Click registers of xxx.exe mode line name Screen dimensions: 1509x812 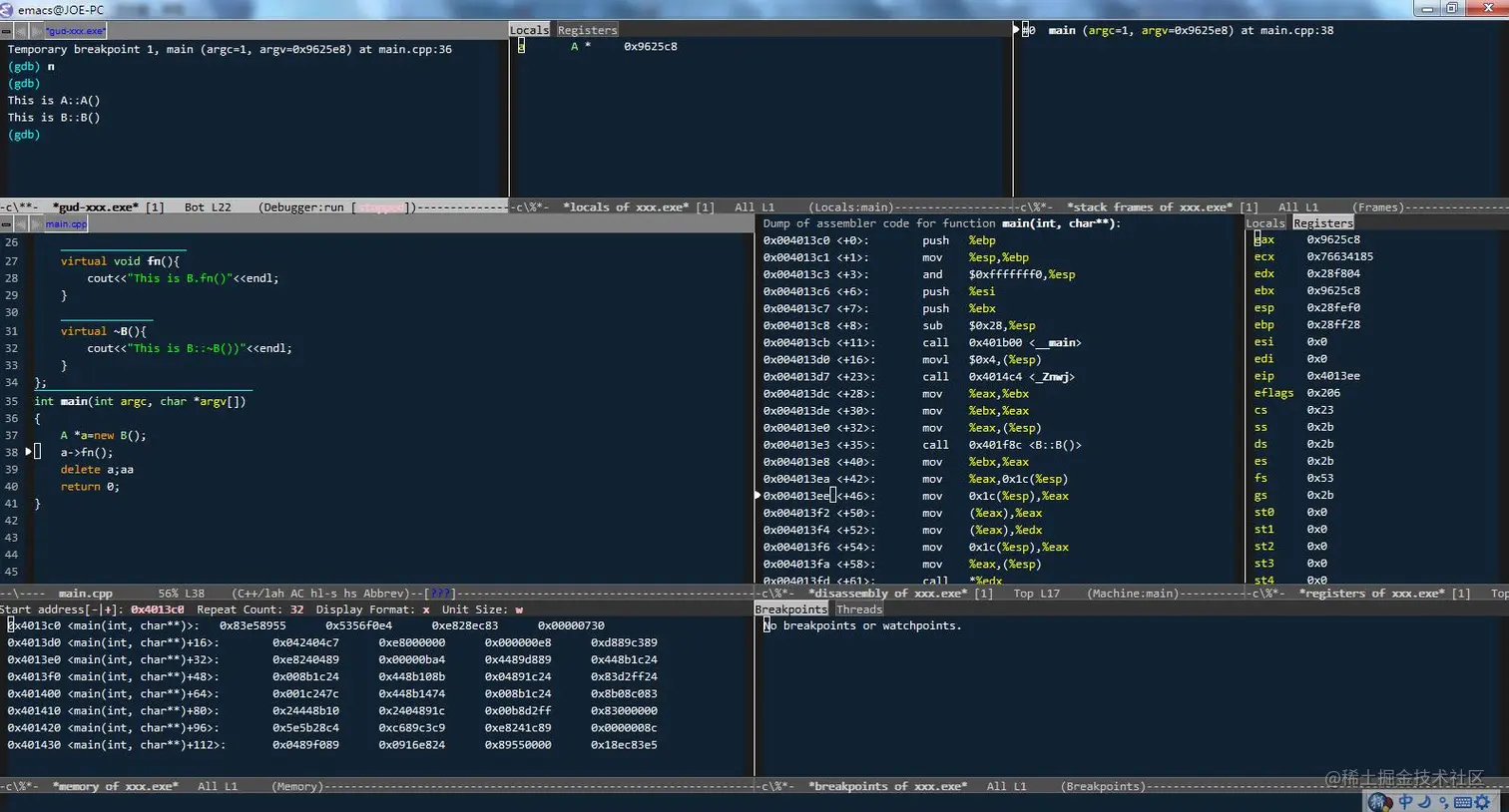[x=1371, y=594]
